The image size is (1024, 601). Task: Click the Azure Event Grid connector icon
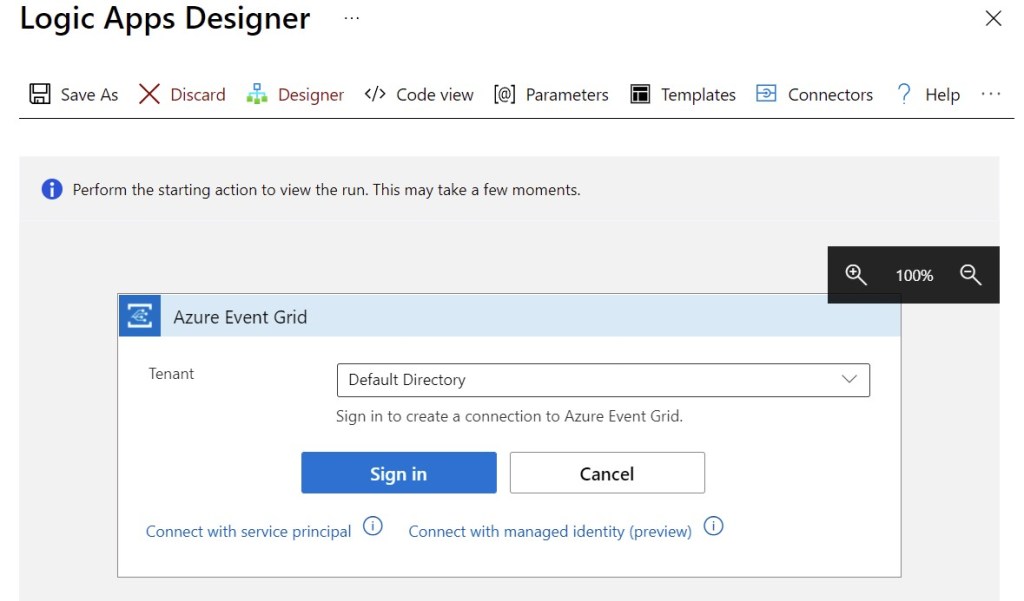(x=140, y=316)
